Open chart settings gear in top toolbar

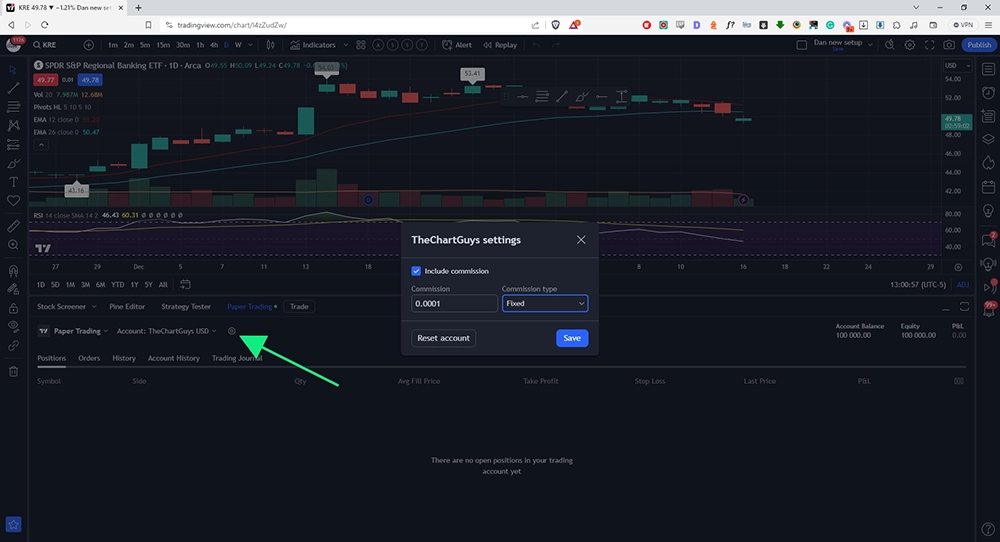click(x=910, y=45)
